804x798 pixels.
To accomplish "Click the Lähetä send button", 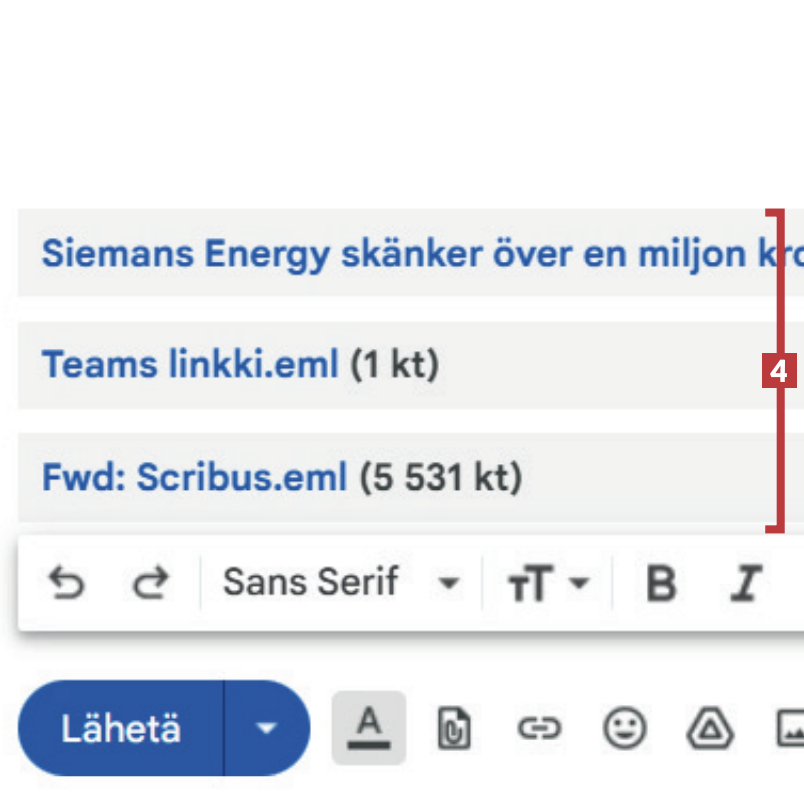I will click(x=121, y=729).
